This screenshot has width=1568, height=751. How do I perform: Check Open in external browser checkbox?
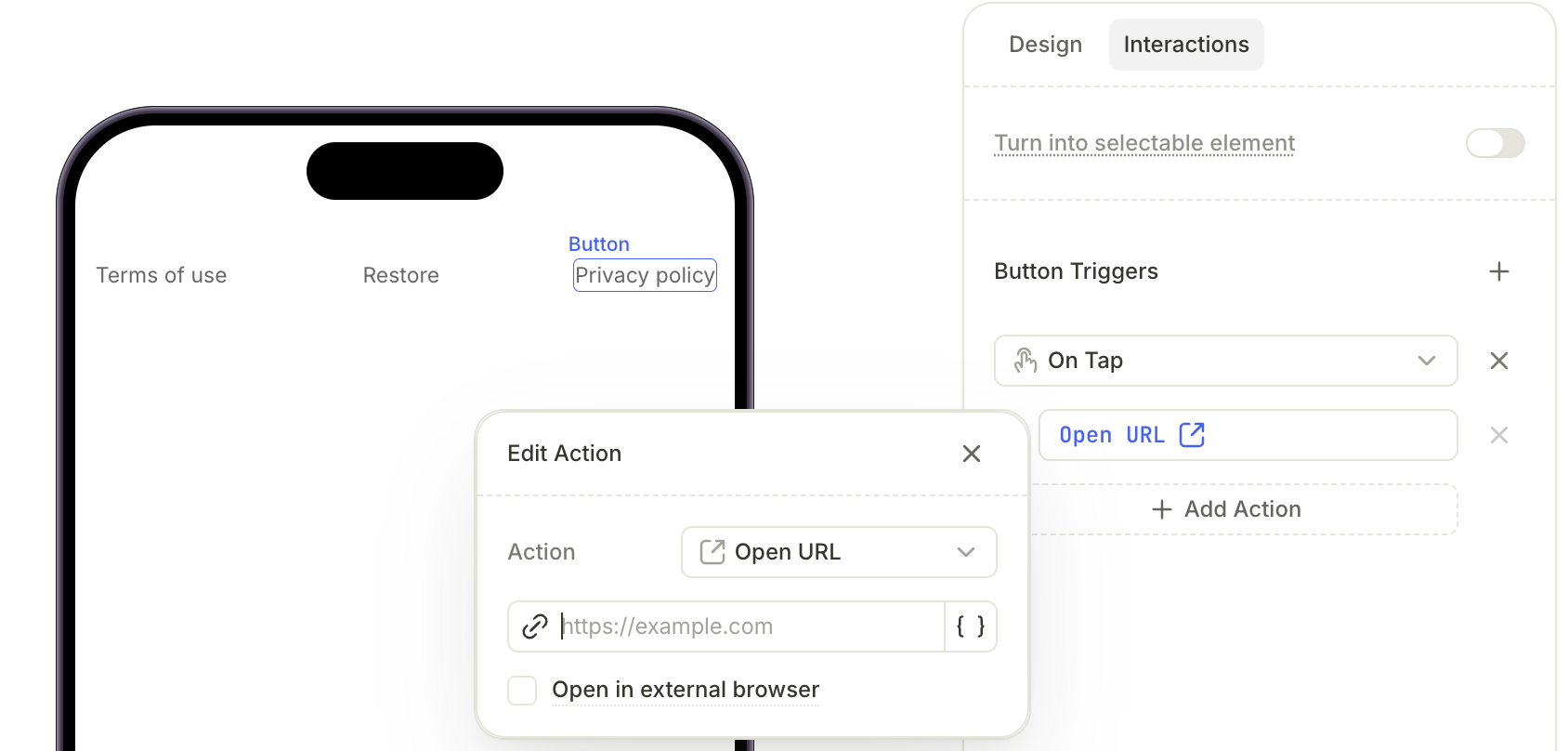(x=522, y=691)
